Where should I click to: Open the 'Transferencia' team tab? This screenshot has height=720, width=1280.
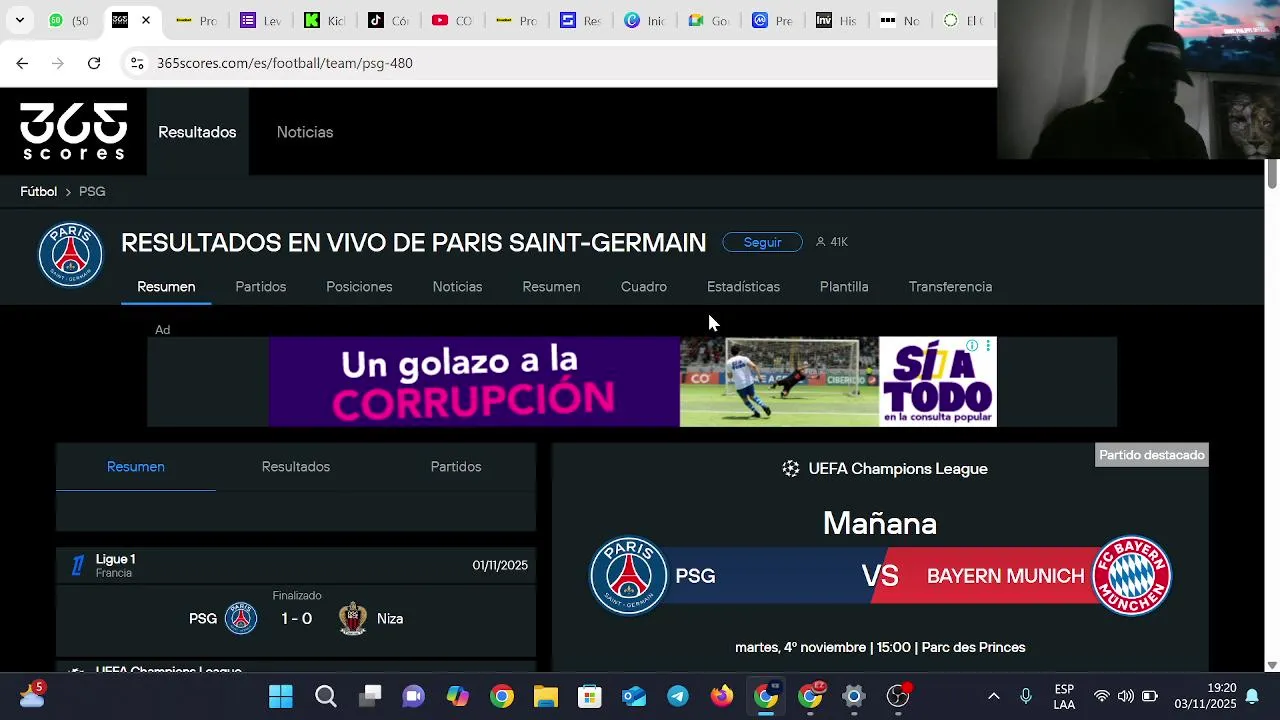pos(950,287)
